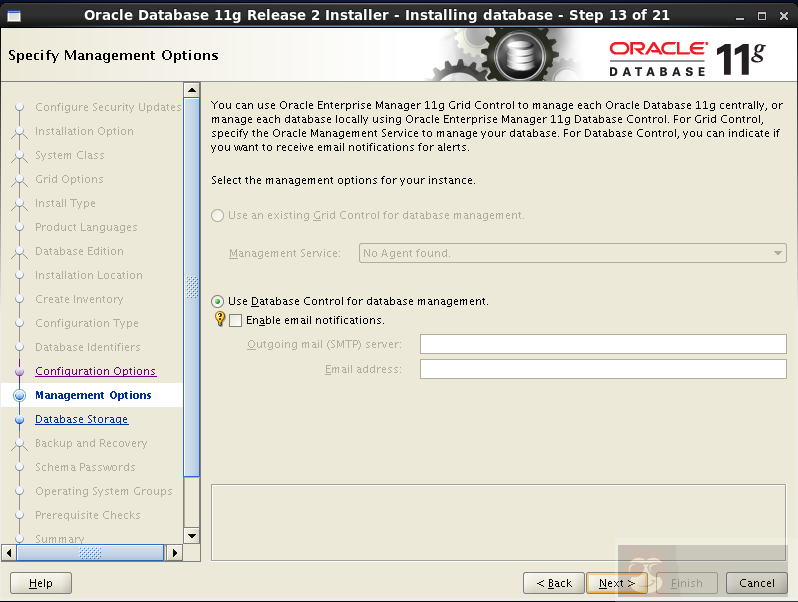
Task: Click the Oracle Database 11g logo
Action: click(x=687, y=59)
